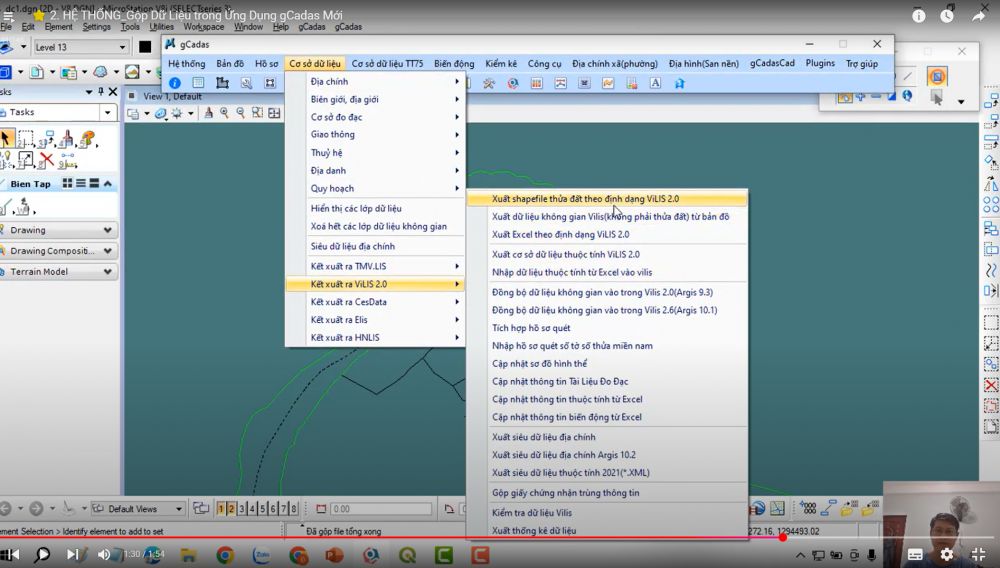Select 'Xuất shapefile thửa đất theo định dạng ViLIS 2.0'
This screenshot has height=568, width=1000.
coord(585,199)
